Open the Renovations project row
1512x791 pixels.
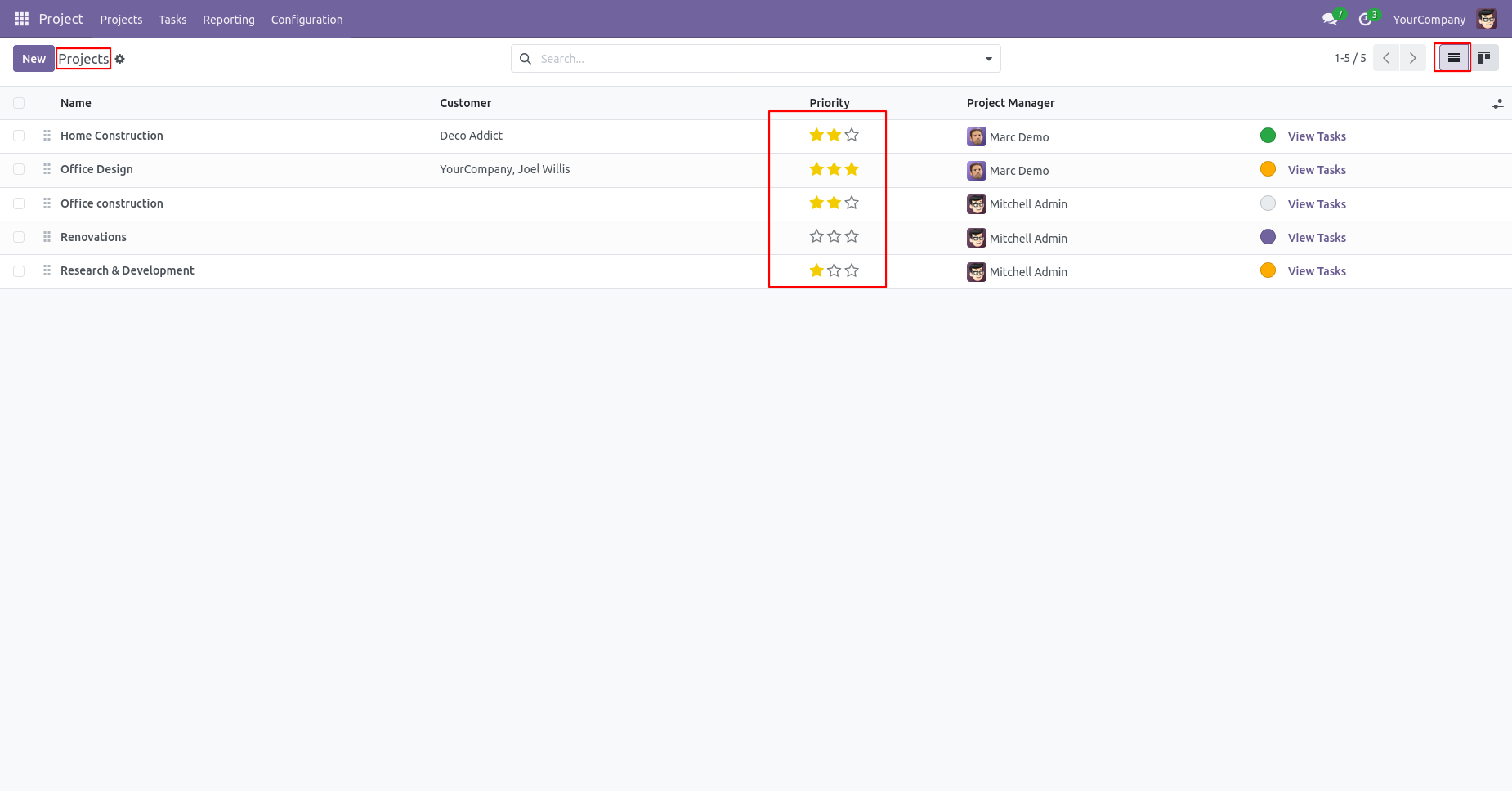point(756,238)
